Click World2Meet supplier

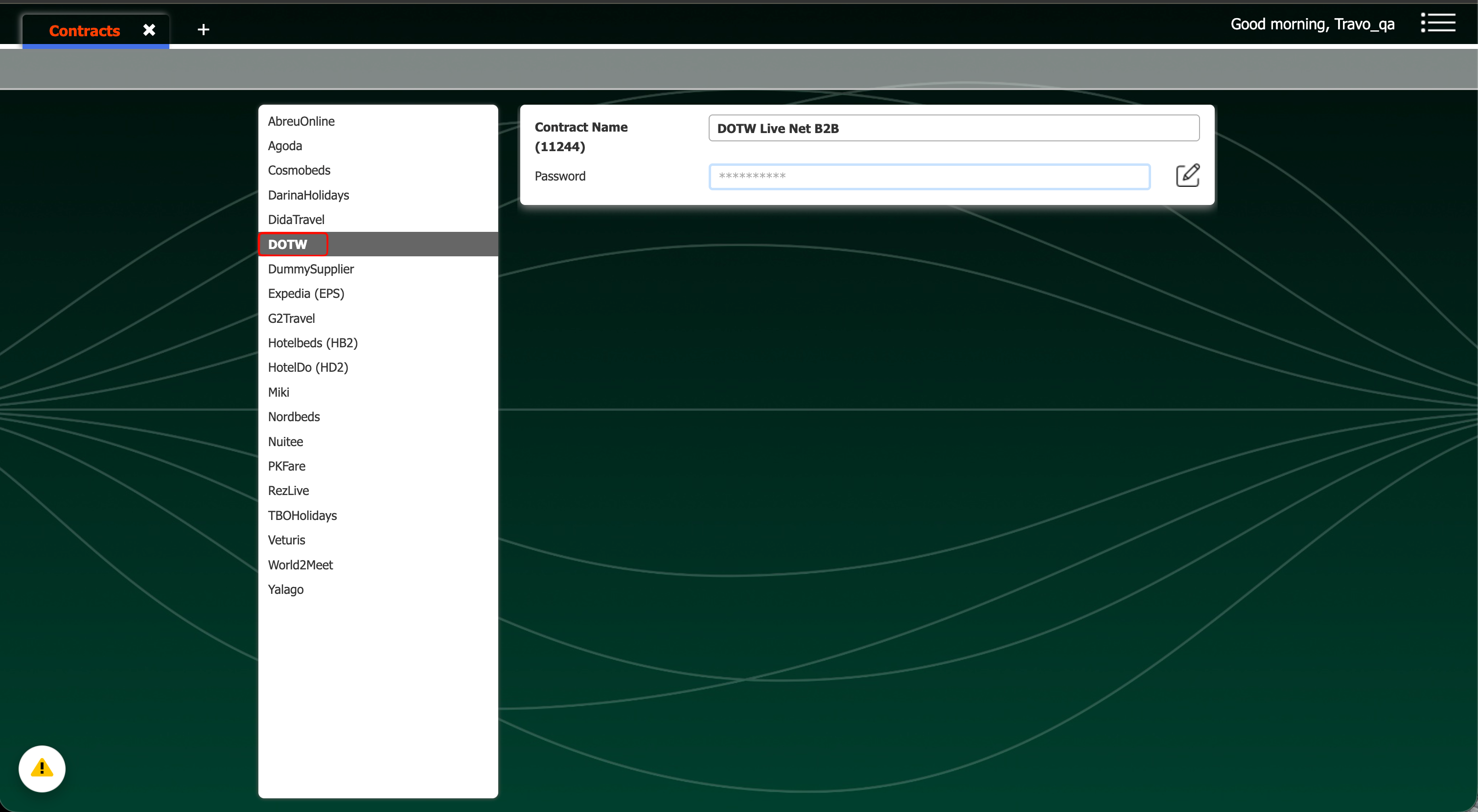coord(300,565)
